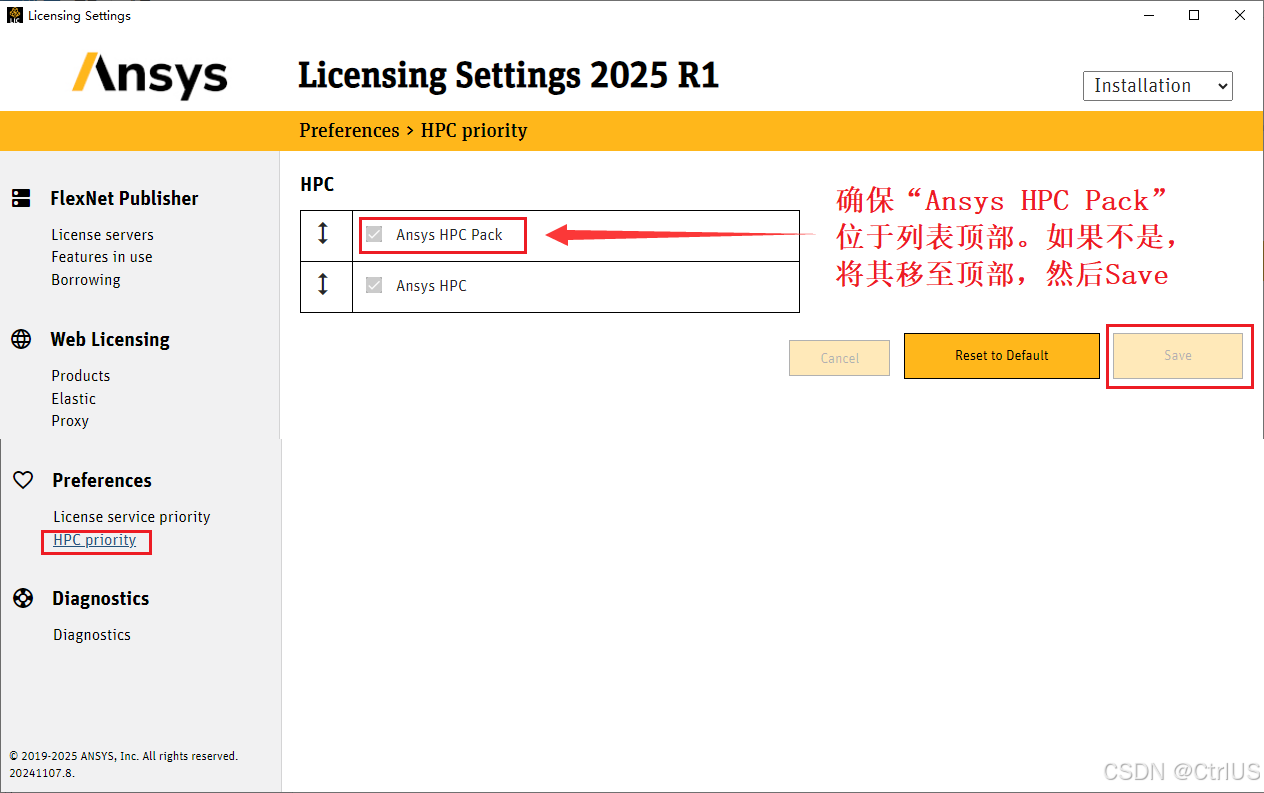
Task: Click the Licensing Settings 2025 R1 title
Action: [509, 75]
